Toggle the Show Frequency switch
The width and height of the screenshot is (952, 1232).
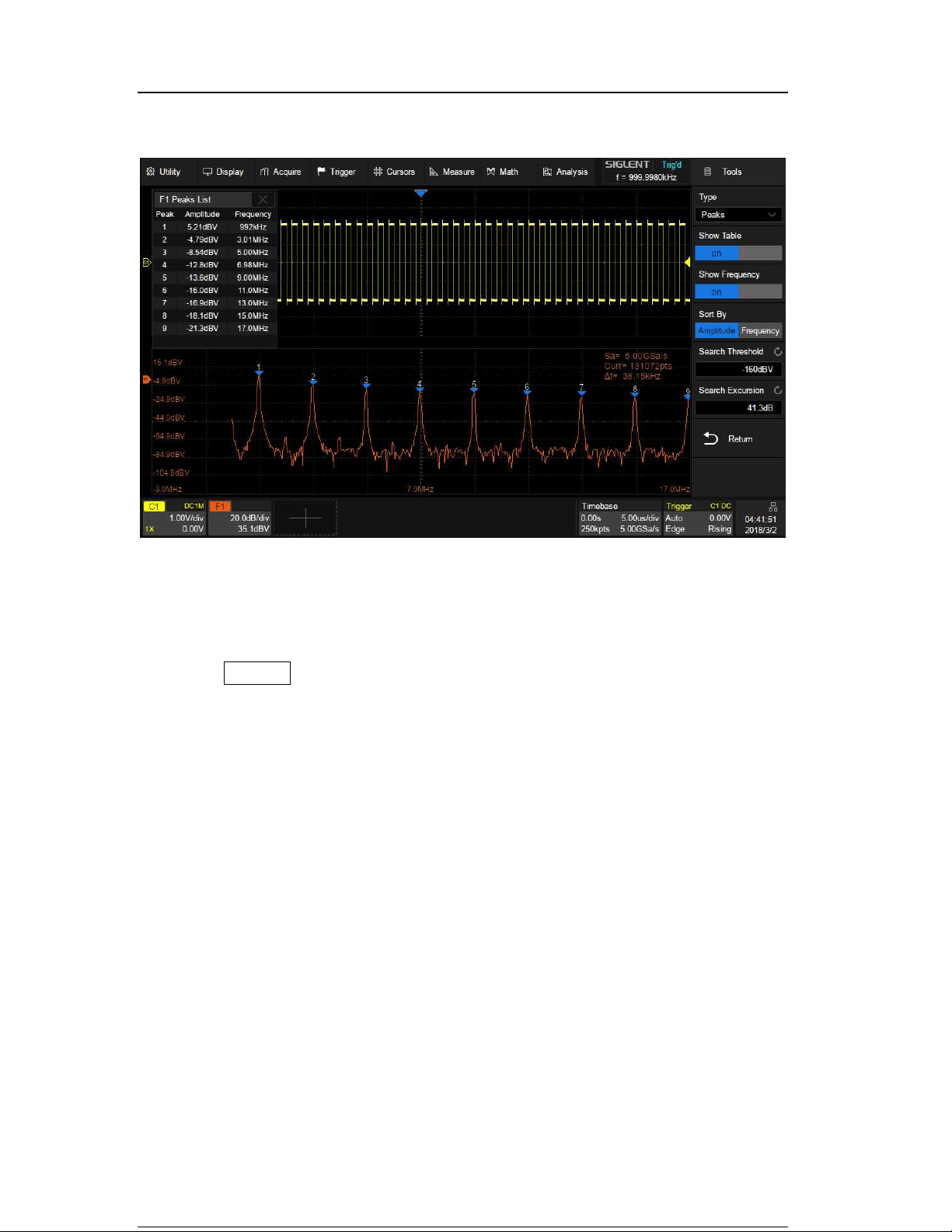coord(738,292)
